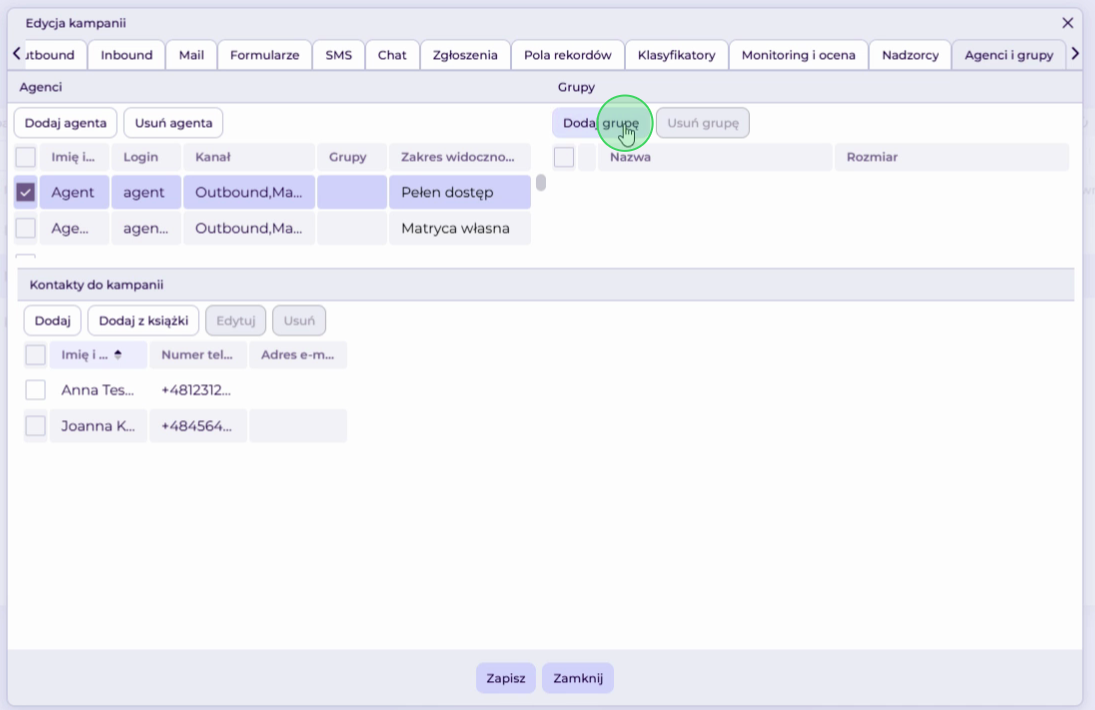The width and height of the screenshot is (1095, 710).
Task: Click the Kanał column header
Action: 249,157
